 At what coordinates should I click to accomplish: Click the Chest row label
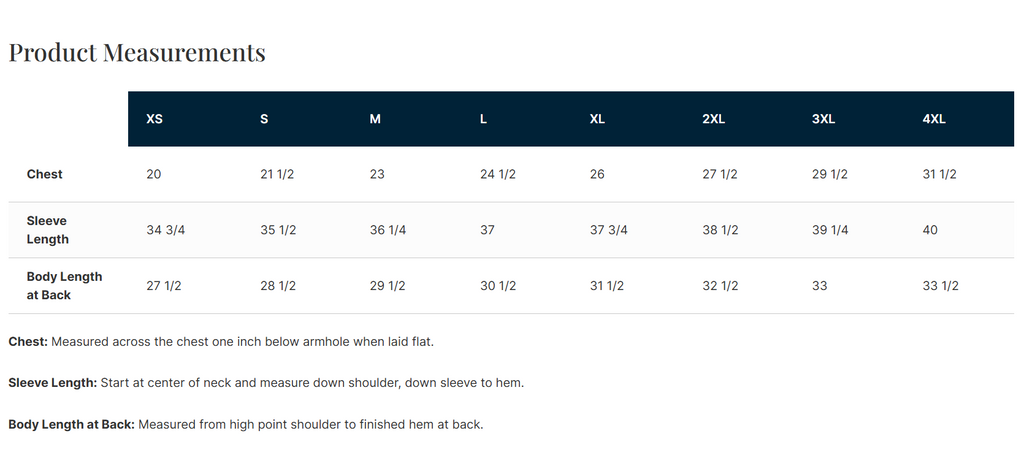coord(45,174)
